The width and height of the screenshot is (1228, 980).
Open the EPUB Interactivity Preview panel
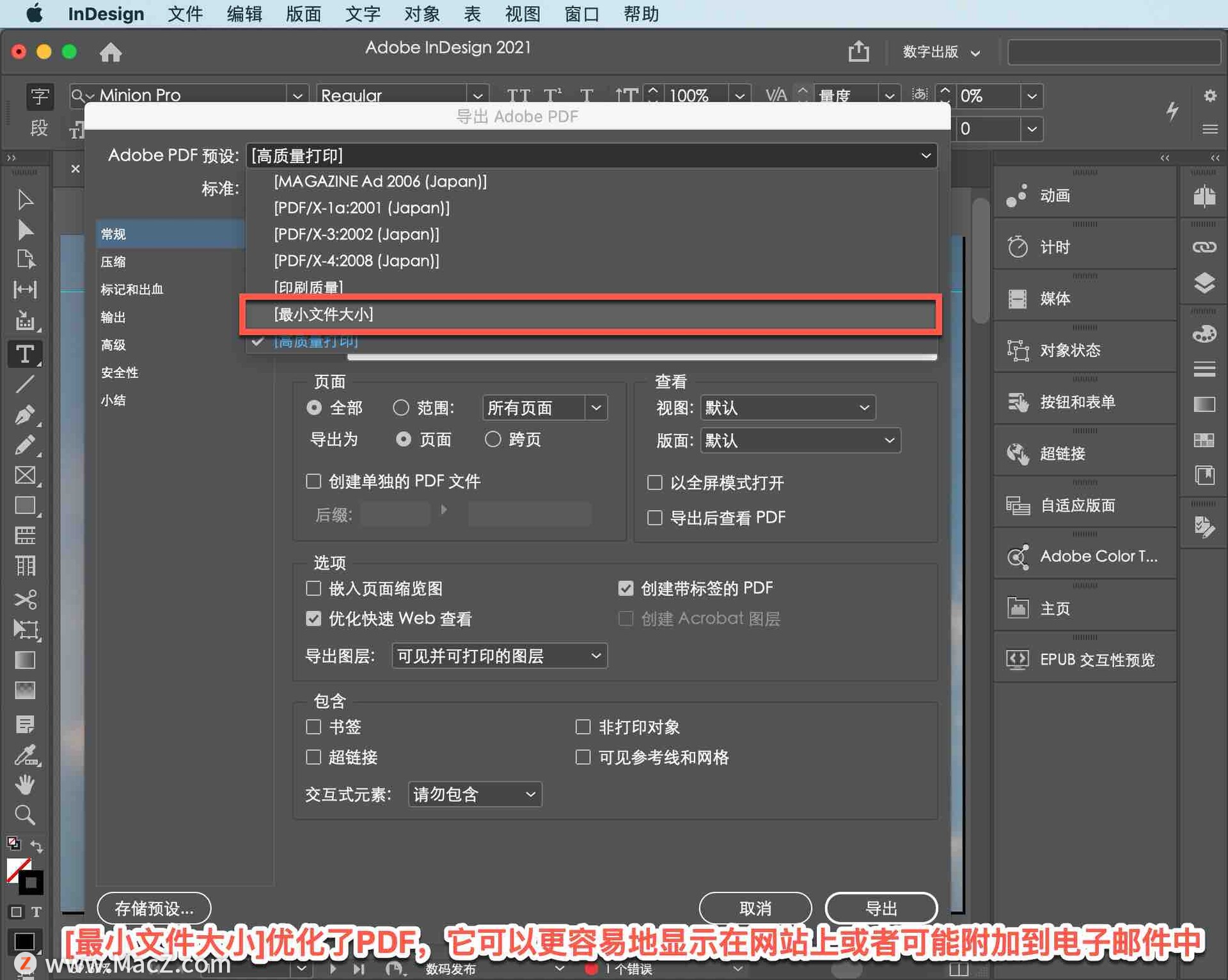pyautogui.click(x=1085, y=660)
